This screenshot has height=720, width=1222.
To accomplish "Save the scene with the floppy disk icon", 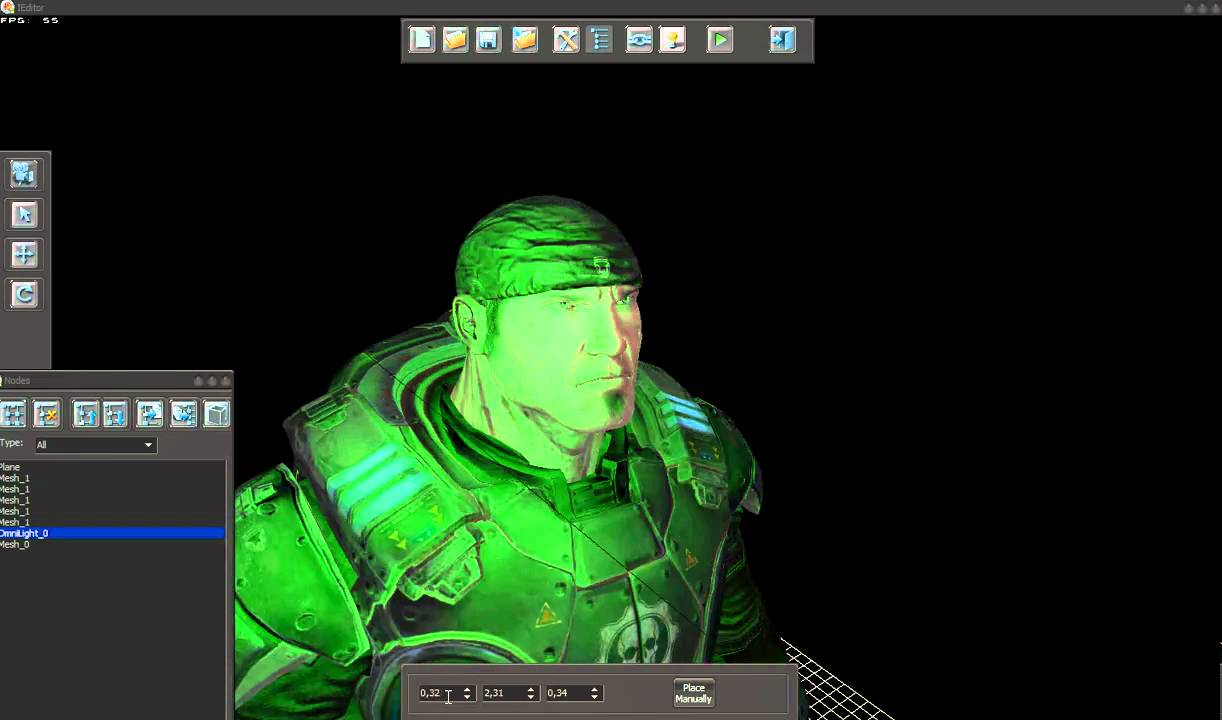I will (488, 40).
